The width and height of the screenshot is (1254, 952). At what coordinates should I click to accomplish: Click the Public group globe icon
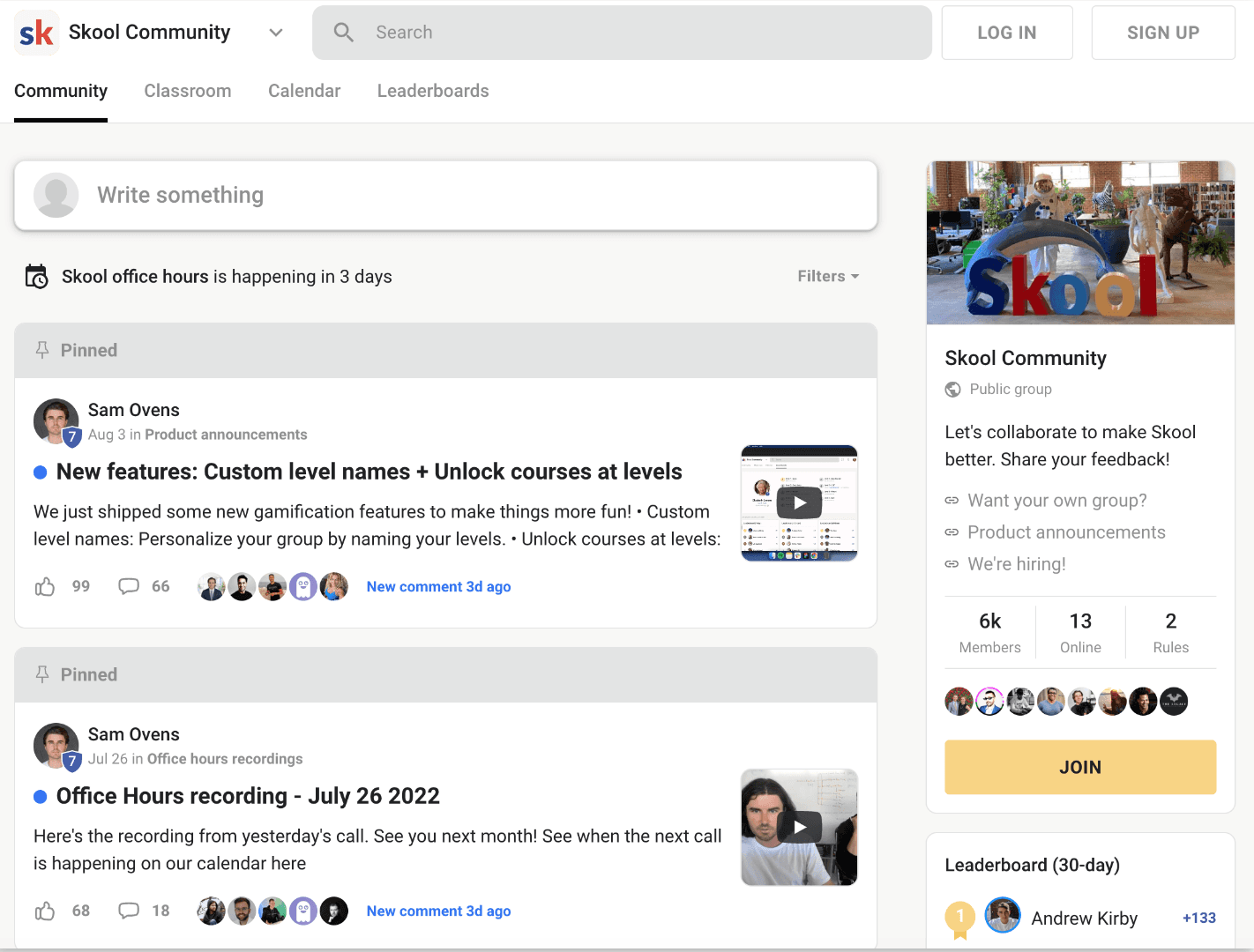click(x=953, y=390)
